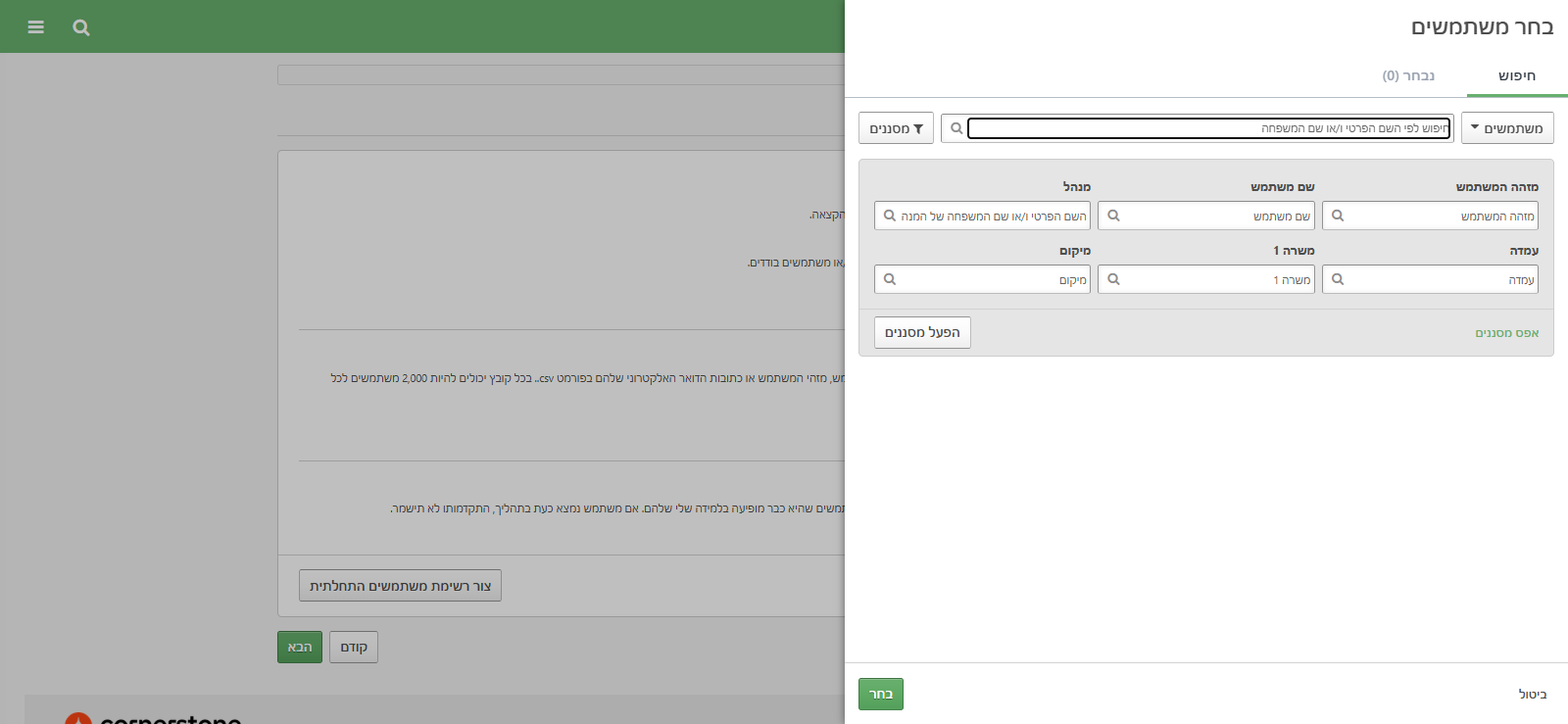1568x724 pixels.
Task: Click the green הבא button
Action: tap(299, 647)
